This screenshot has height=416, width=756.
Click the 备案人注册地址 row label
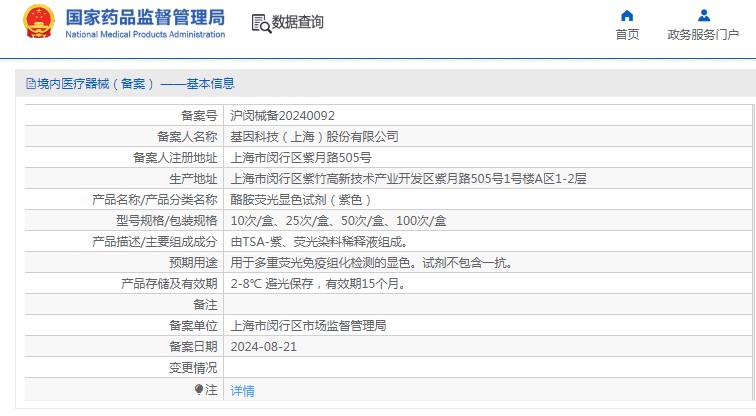pos(175,158)
